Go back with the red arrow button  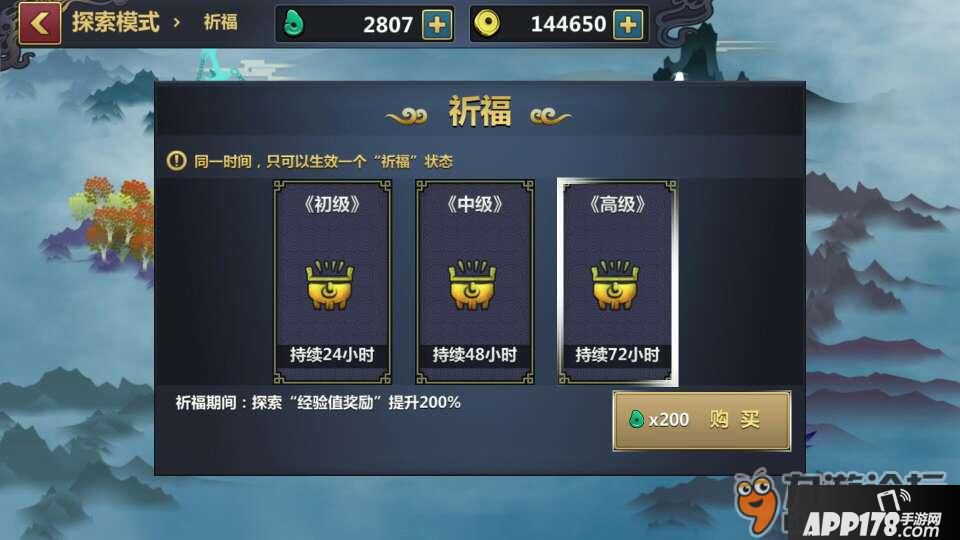[x=40, y=23]
